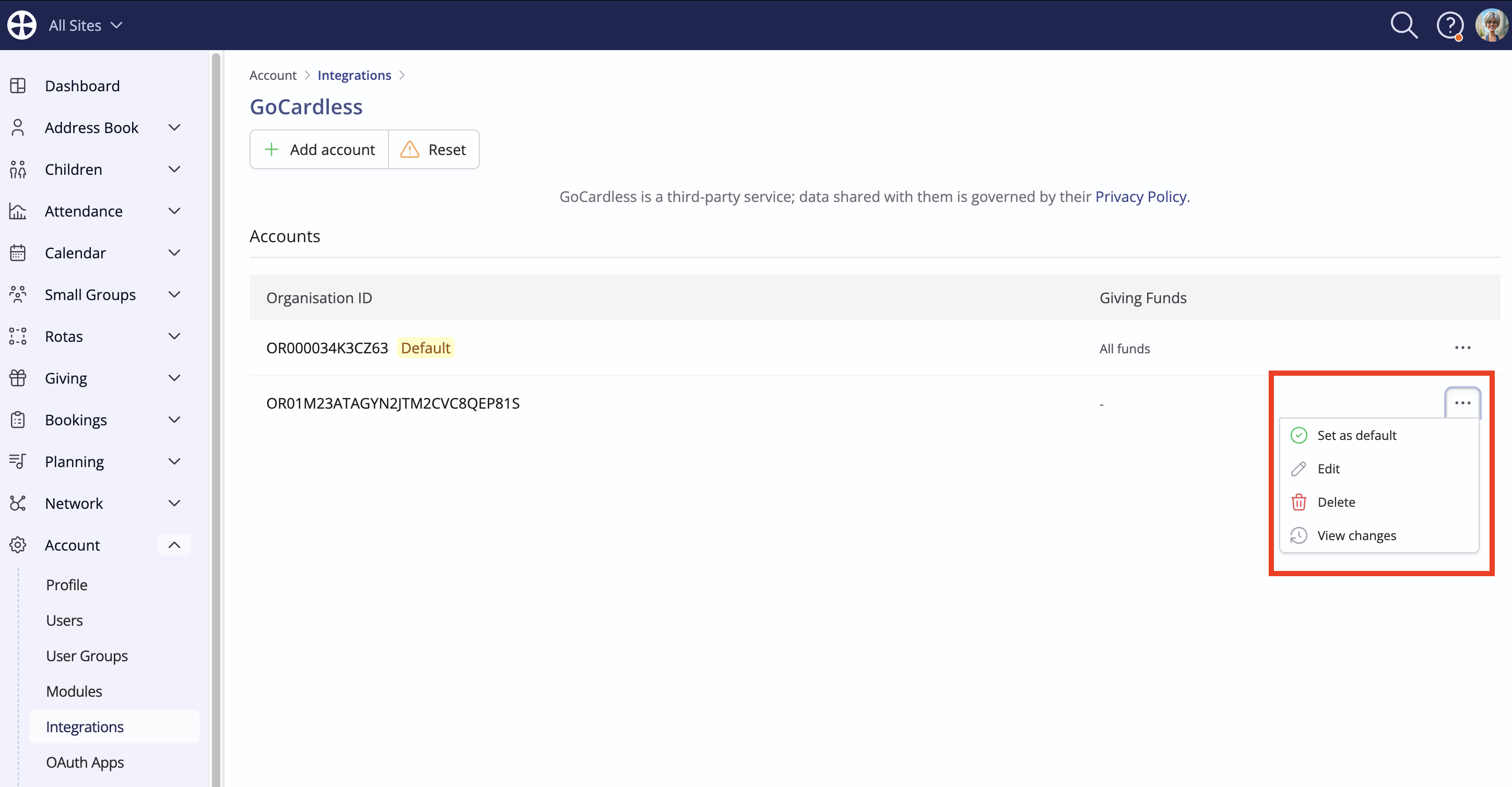Open the Privacy Policy link

coord(1140,197)
